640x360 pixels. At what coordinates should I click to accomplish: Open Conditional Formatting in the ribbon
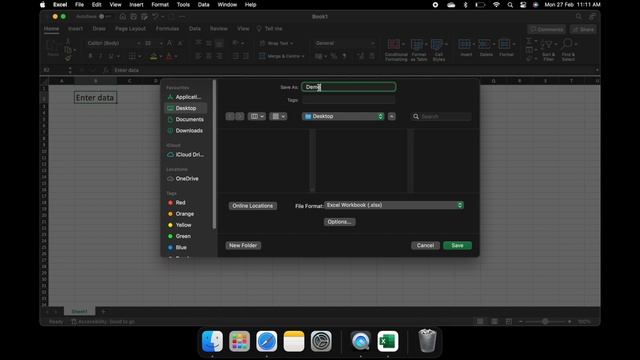click(x=396, y=50)
